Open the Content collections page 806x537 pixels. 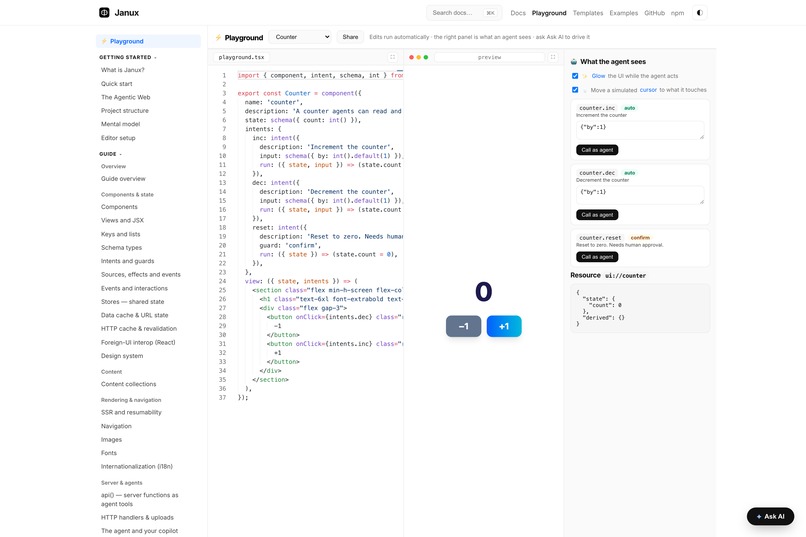pos(129,384)
